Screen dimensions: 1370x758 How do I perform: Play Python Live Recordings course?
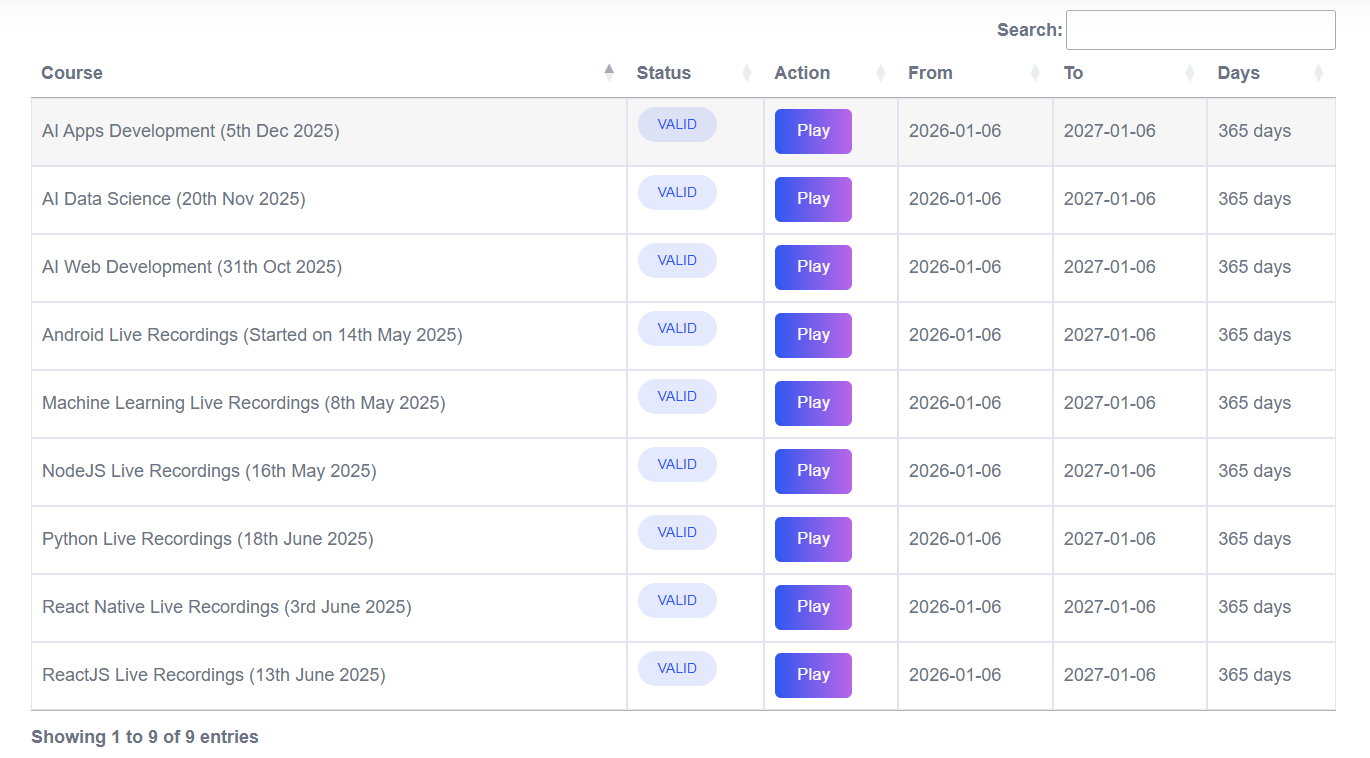click(813, 539)
